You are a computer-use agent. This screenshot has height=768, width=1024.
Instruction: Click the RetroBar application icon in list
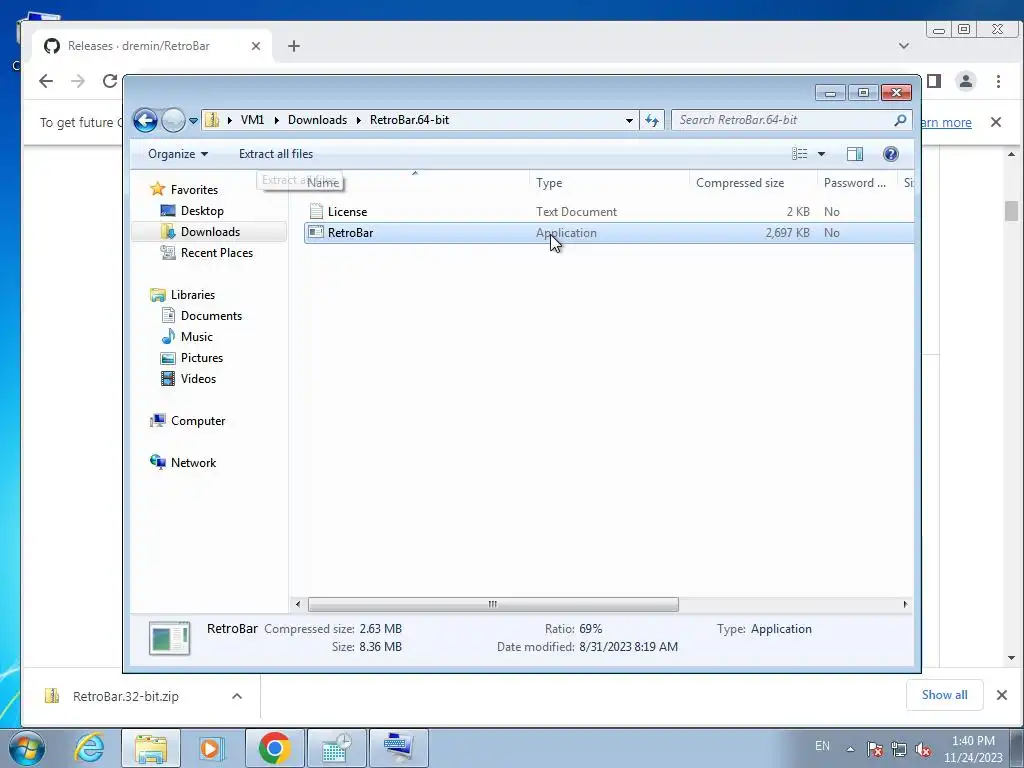(x=316, y=232)
